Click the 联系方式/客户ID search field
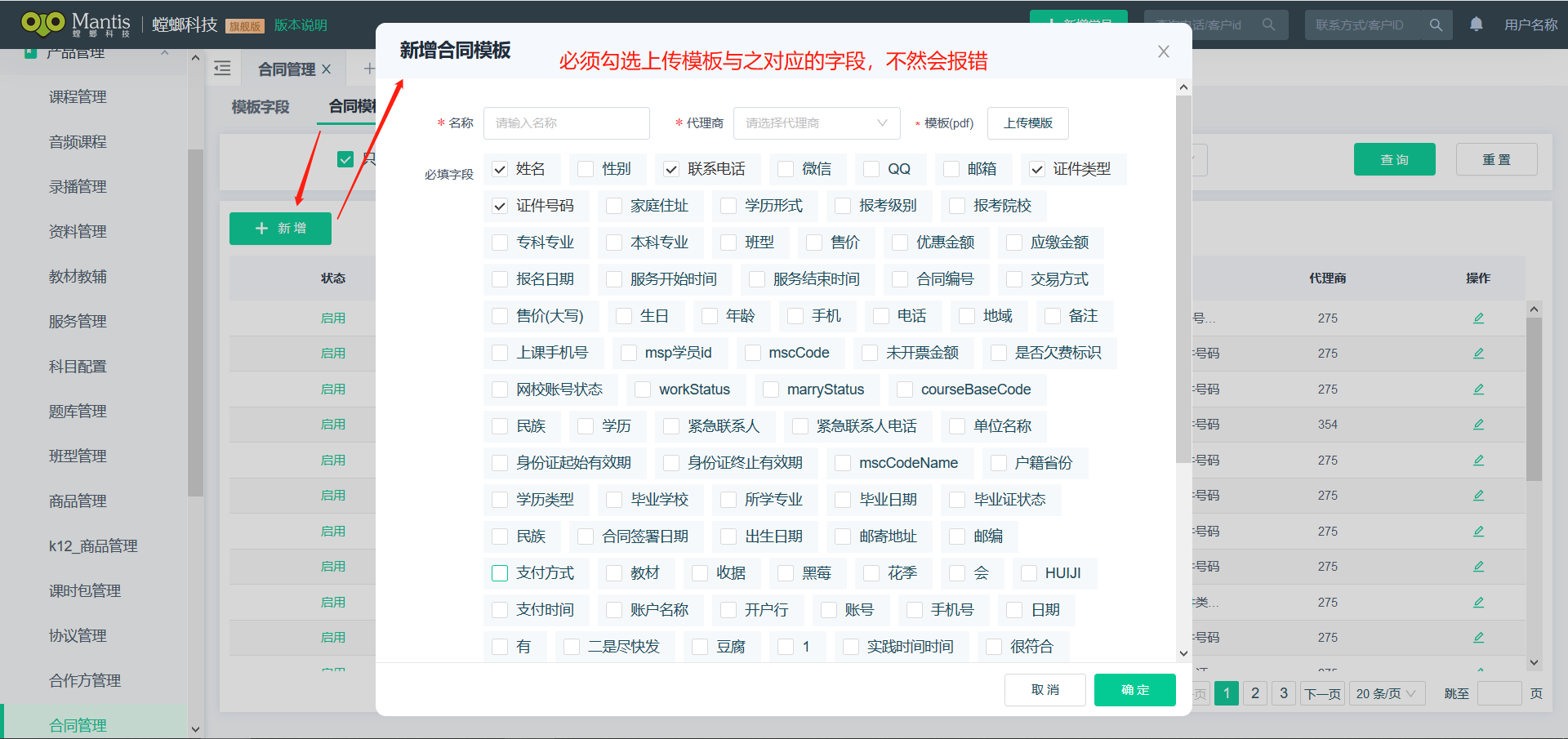 [x=1364, y=24]
